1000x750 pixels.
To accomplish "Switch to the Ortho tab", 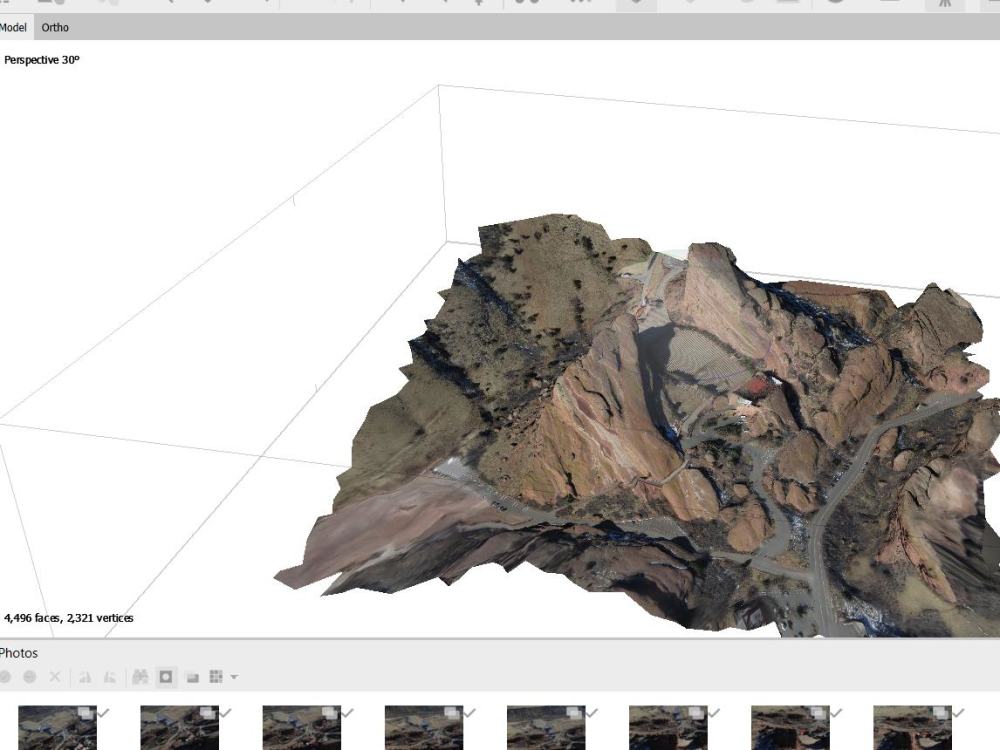I will click(55, 27).
